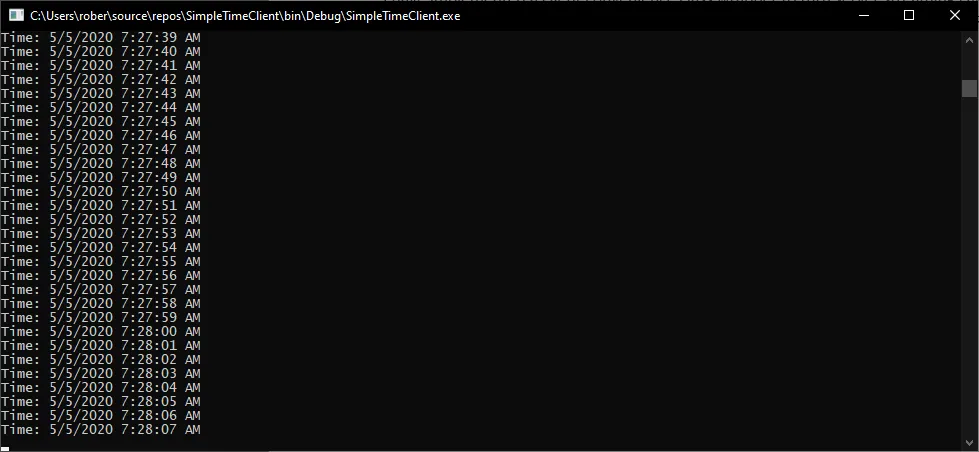This screenshot has height=452, width=979.
Task: Click the console app icon in title bar
Action: coord(16,16)
